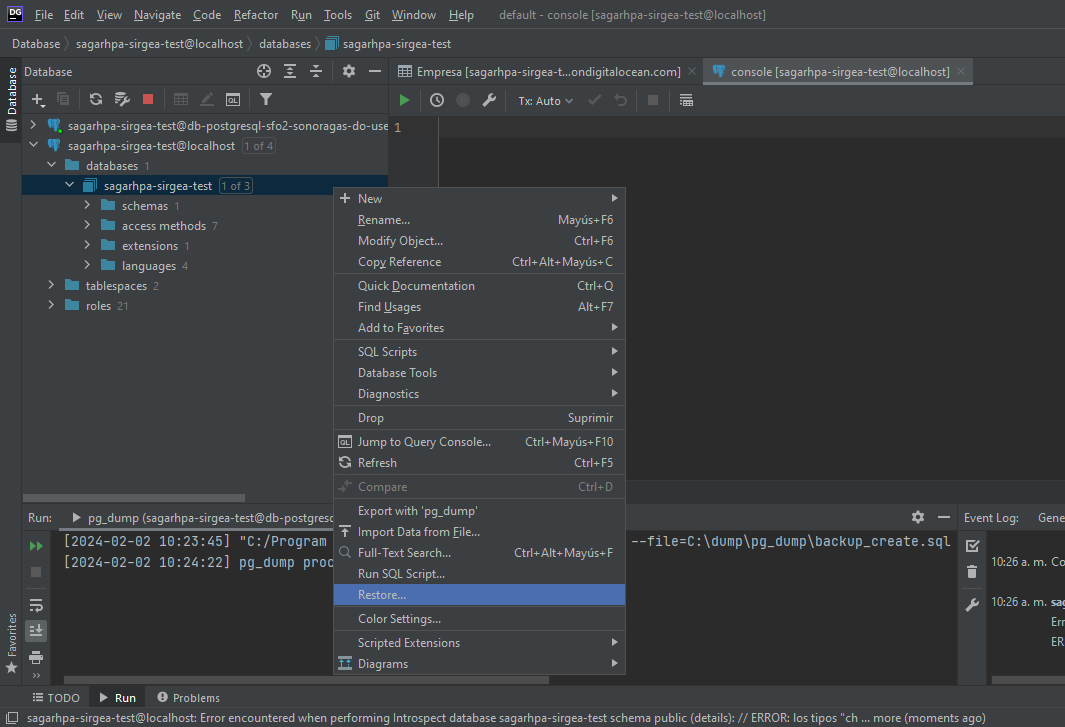Clear the Event Log with trash icon
1065x727 pixels.
tap(973, 572)
